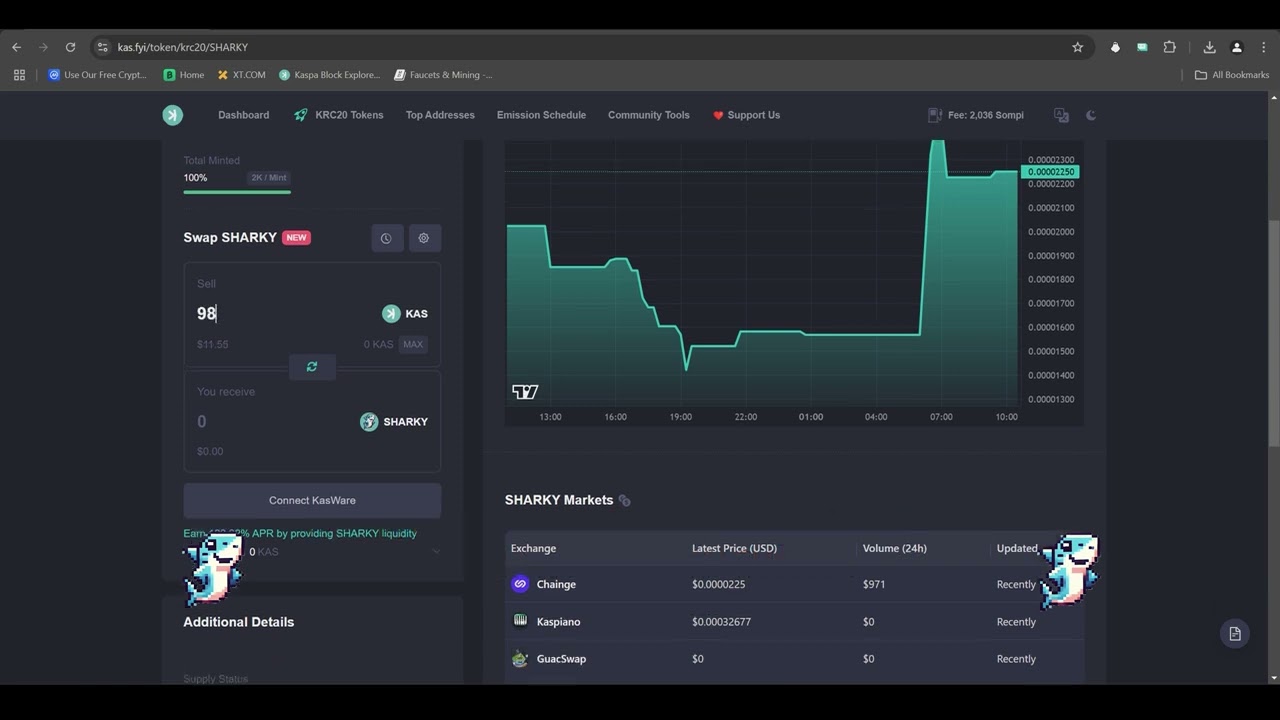Image resolution: width=1280 pixels, height=720 pixels.
Task: Click the SHARKY liquidity APR link
Action: click(300, 533)
